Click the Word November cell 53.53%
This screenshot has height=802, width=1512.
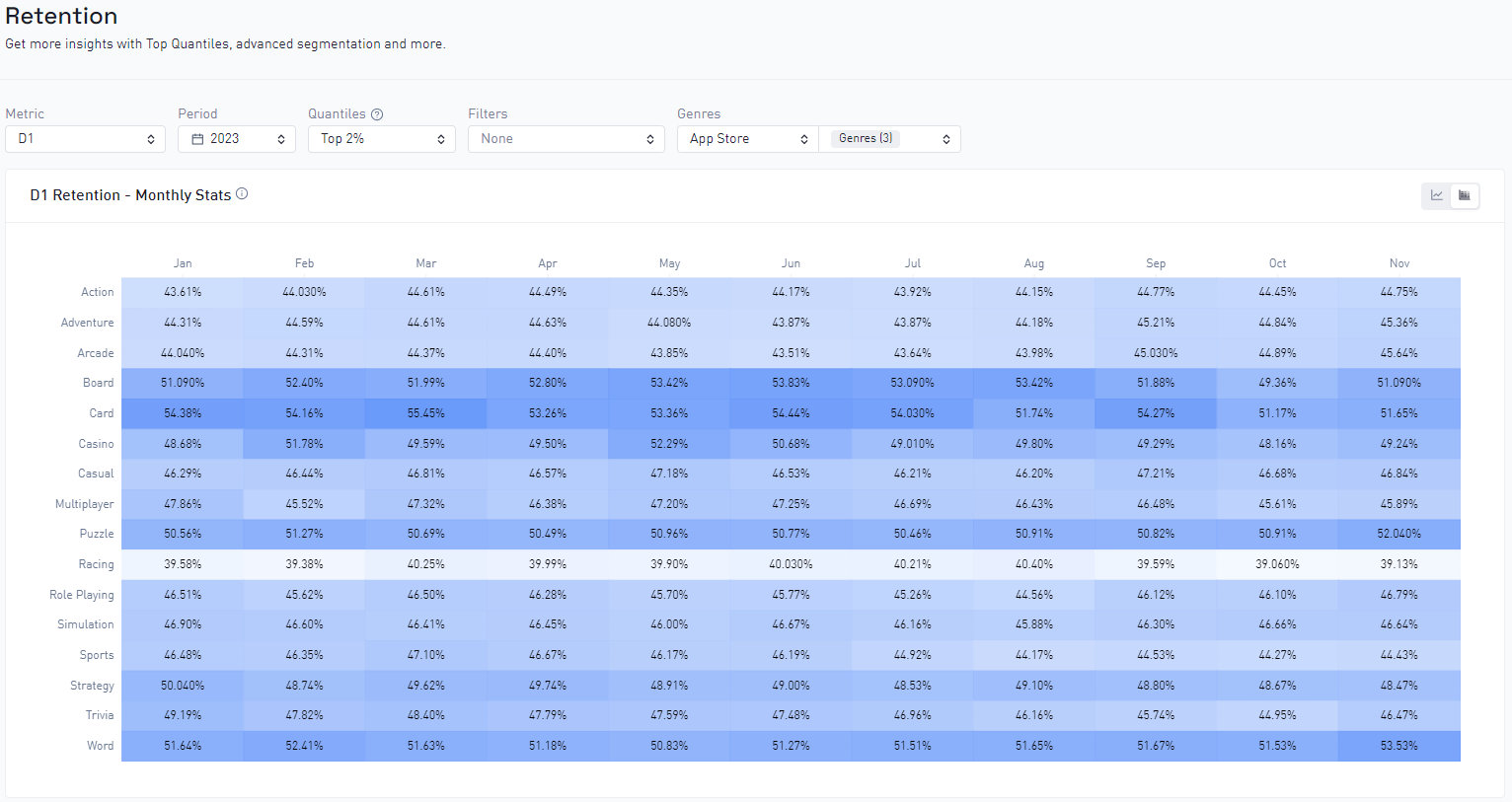click(x=1399, y=746)
